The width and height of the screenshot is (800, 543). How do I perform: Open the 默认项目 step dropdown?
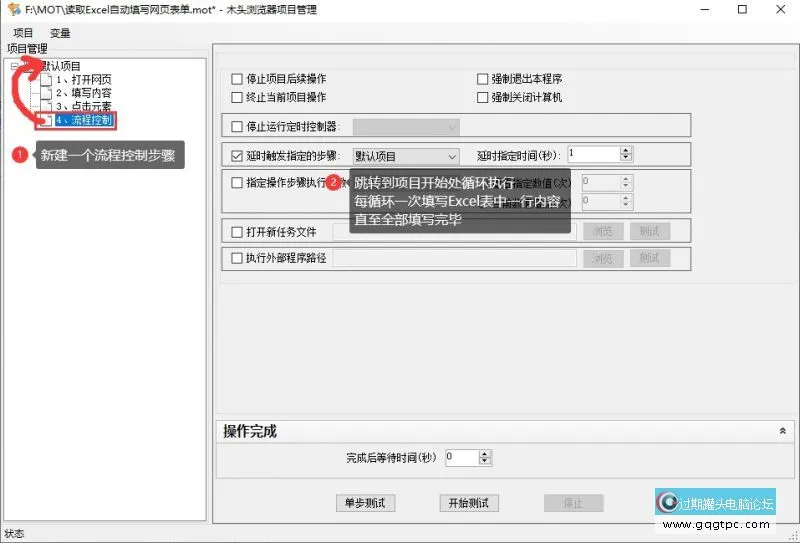[x=406, y=156]
